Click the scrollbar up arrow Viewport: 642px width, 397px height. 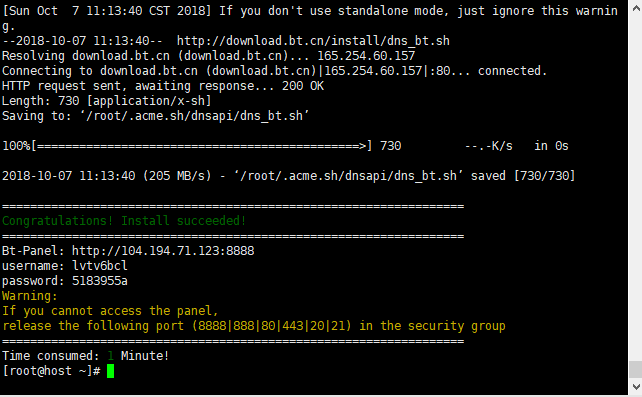tap(635, 7)
